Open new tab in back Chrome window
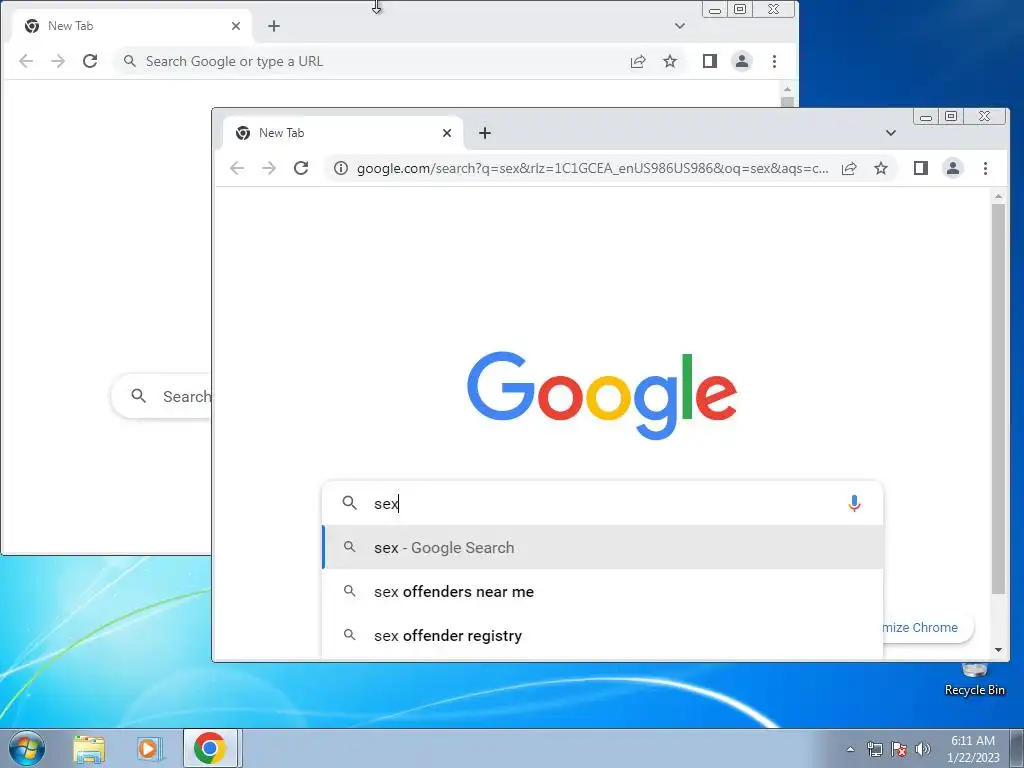 pyautogui.click(x=274, y=26)
